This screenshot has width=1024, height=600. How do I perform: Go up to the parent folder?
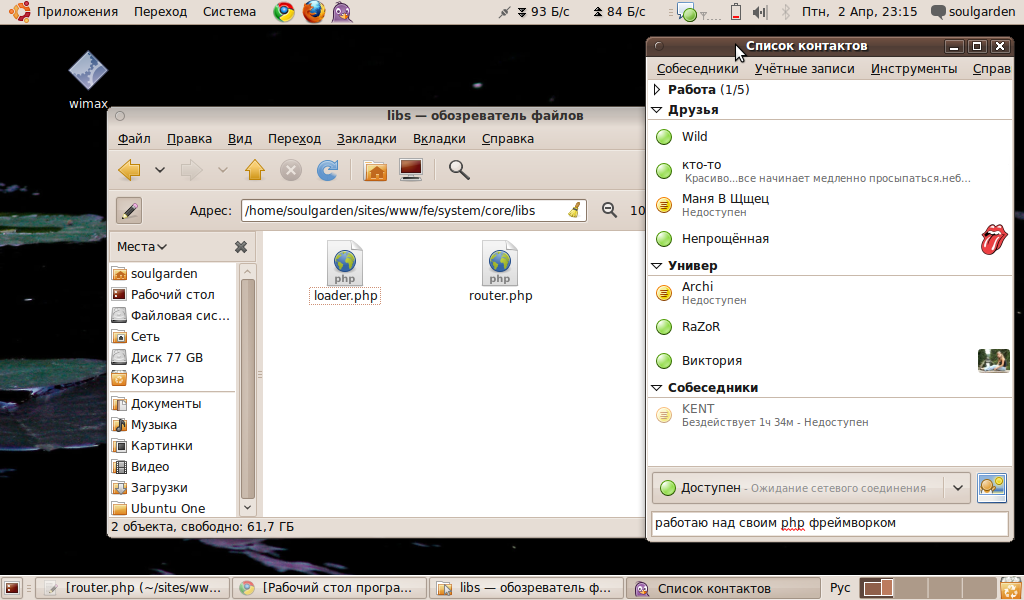coord(255,170)
